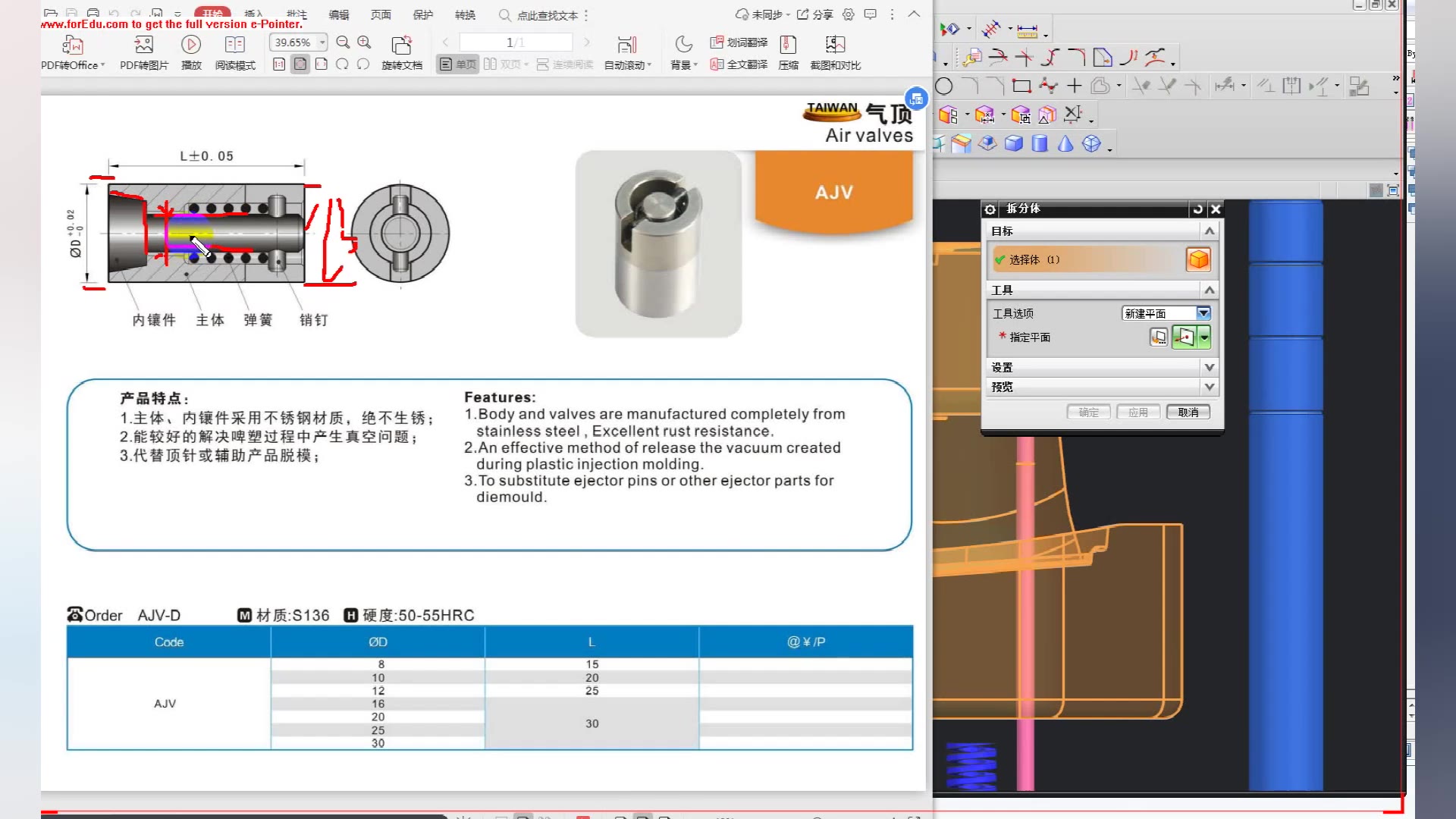Select the Sphere primitive tool in NX toolbar
Screen dimensions: 1456x819
[x=1090, y=143]
